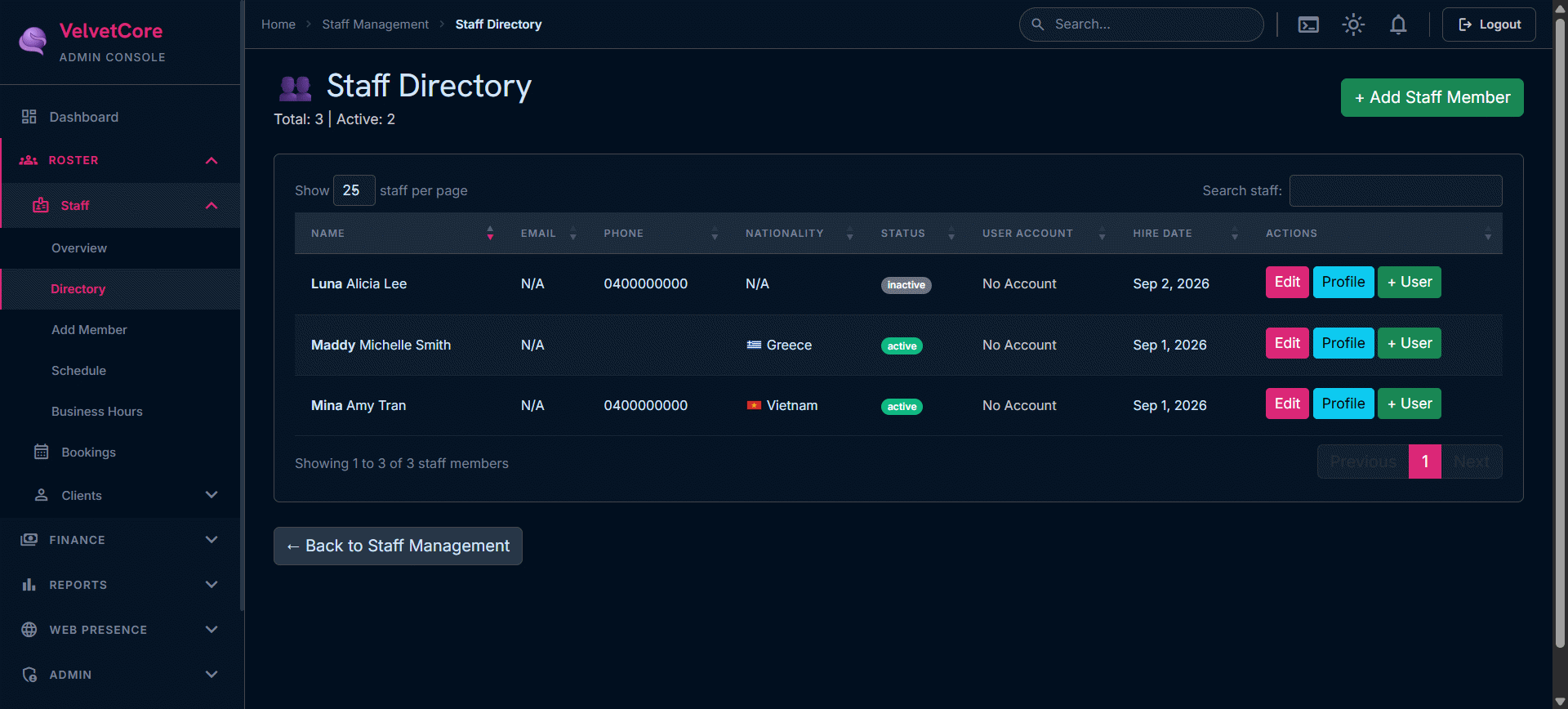
Task: Click the search magnifier icon in header
Action: click(x=1038, y=25)
